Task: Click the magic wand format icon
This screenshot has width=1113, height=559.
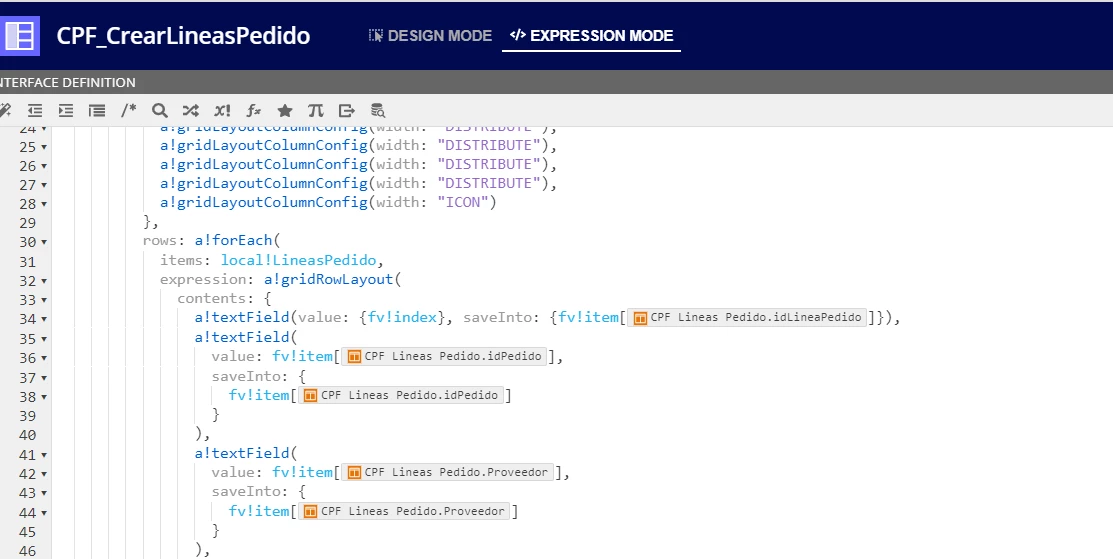Action: 5,111
